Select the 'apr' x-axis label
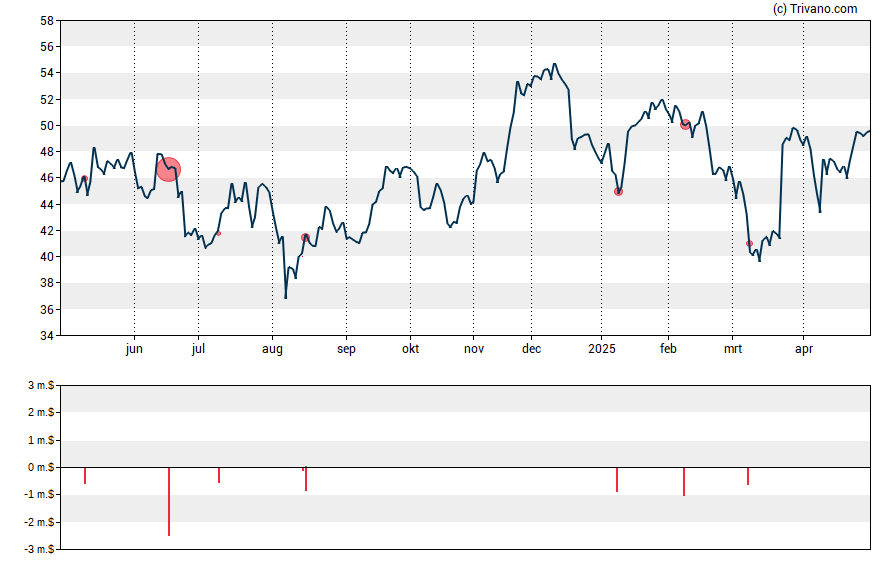This screenshot has height=565, width=888. [804, 349]
